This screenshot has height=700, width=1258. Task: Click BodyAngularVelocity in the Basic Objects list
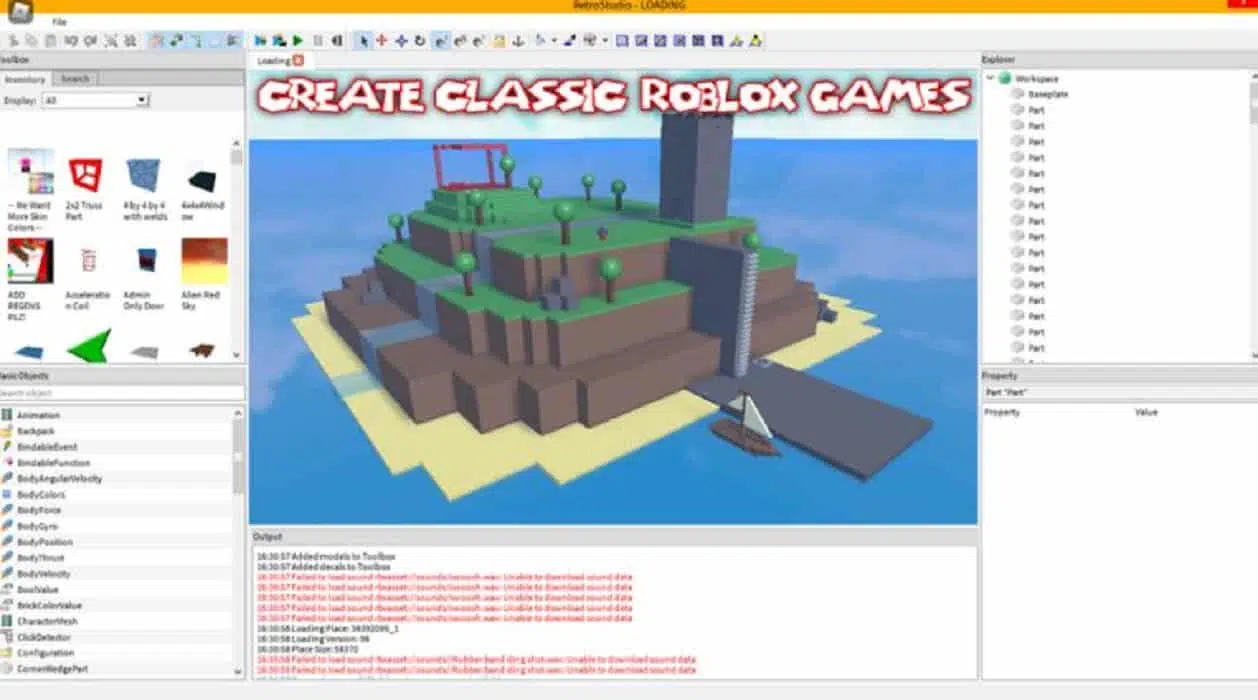click(59, 479)
